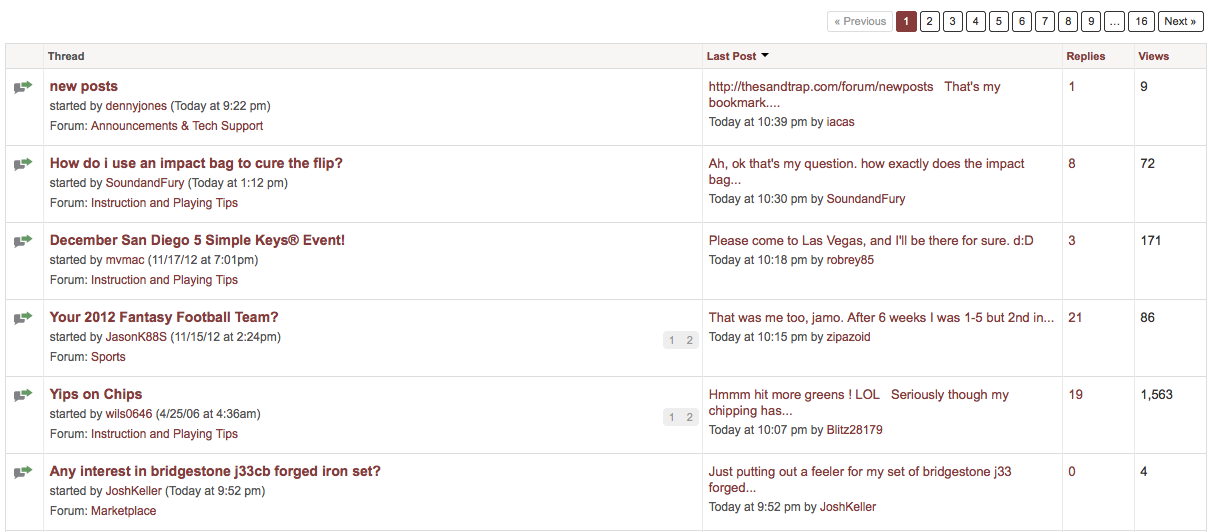1214x532 pixels.
Task: Sort threads by the Views column header
Action: 1153,56
